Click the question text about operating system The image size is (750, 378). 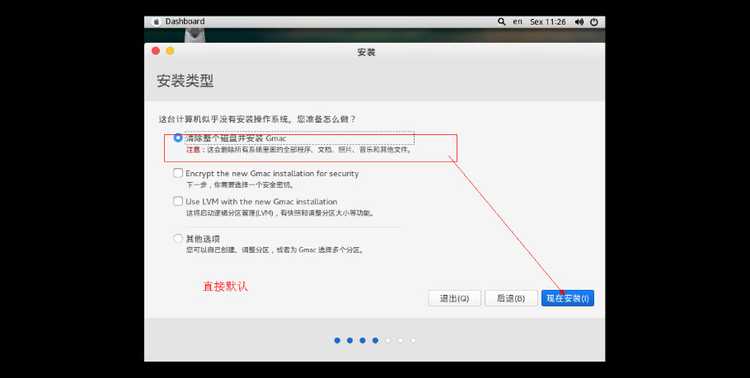pos(257,119)
